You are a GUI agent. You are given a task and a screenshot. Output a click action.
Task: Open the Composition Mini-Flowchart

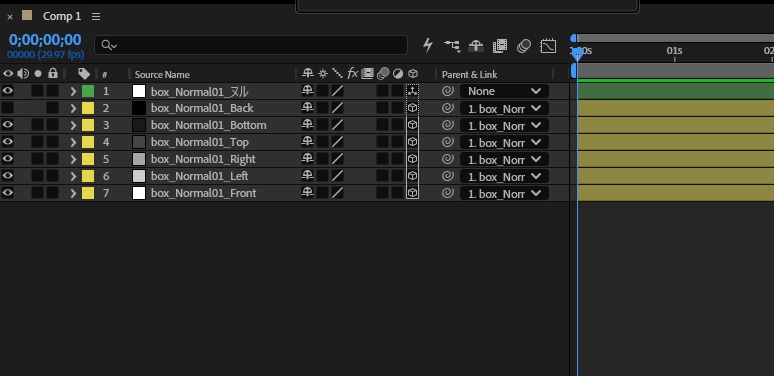452,46
